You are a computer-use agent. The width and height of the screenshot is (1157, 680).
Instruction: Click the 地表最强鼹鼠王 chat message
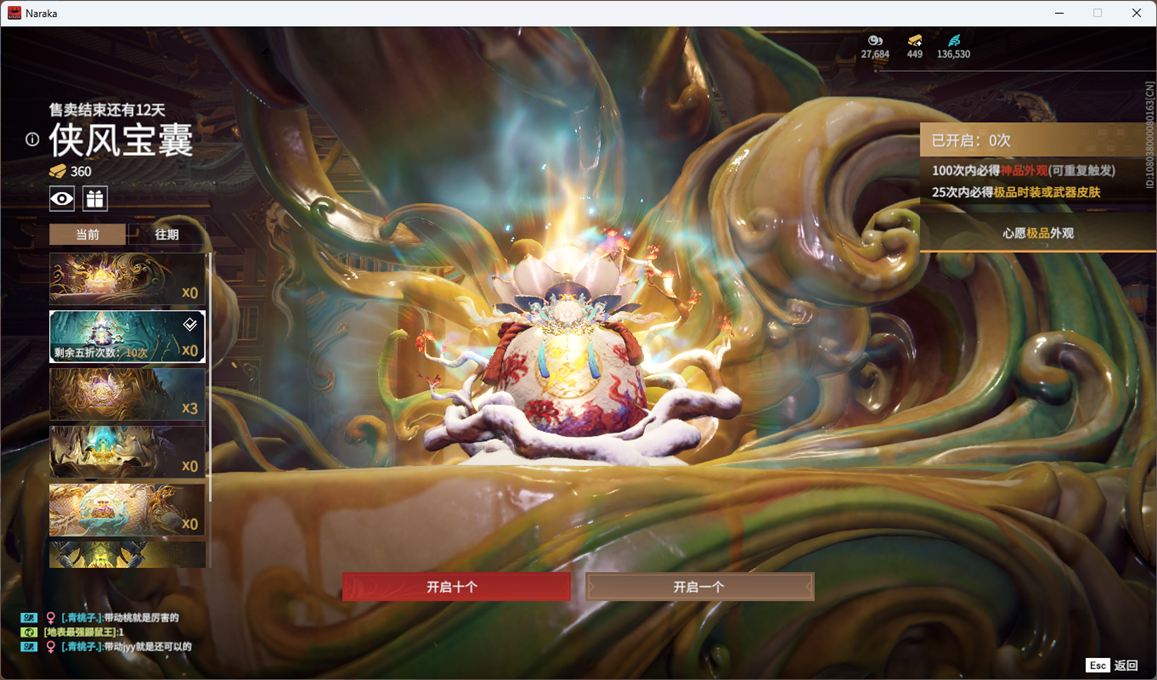(x=83, y=632)
